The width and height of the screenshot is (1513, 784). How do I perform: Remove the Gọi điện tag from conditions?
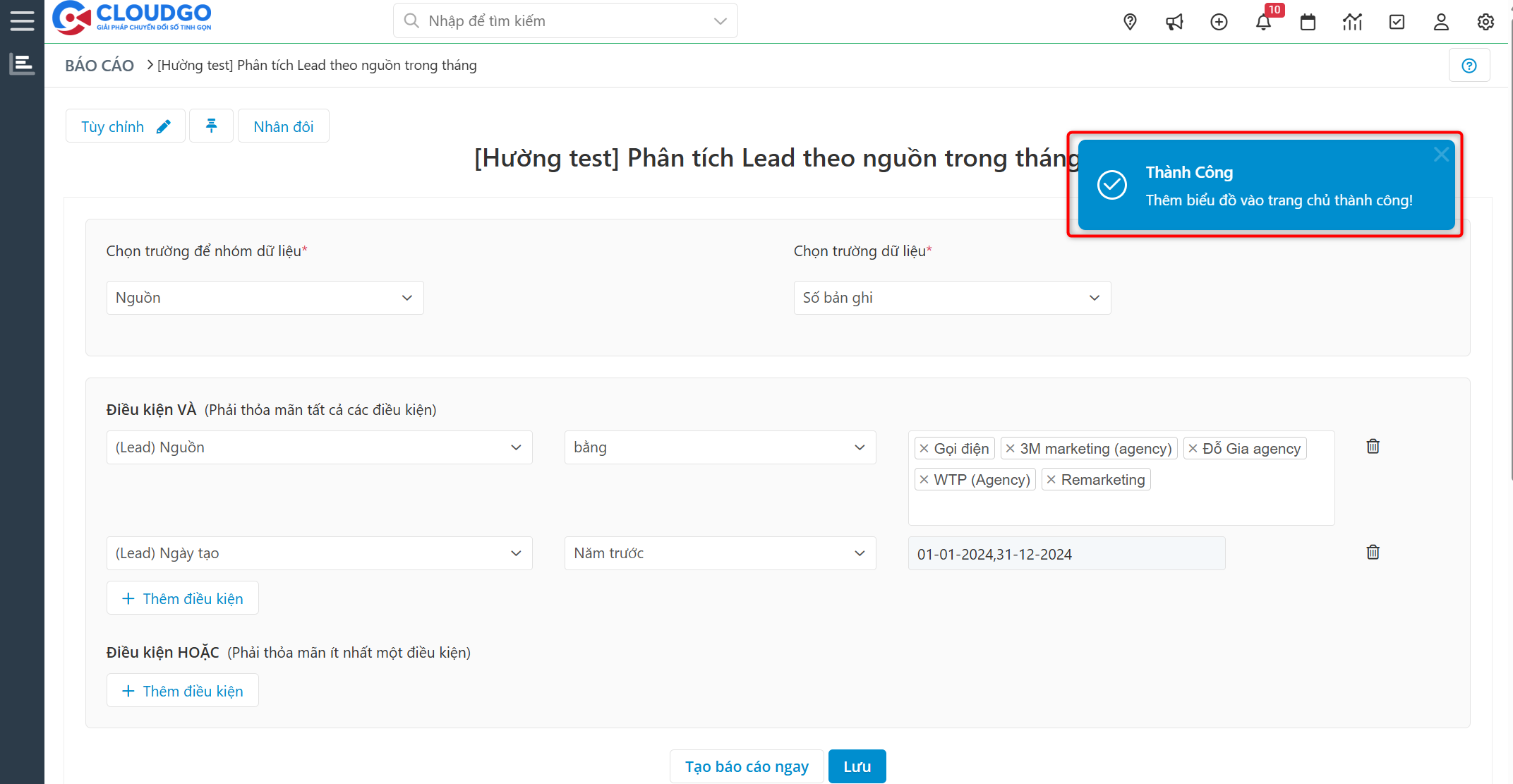[924, 448]
